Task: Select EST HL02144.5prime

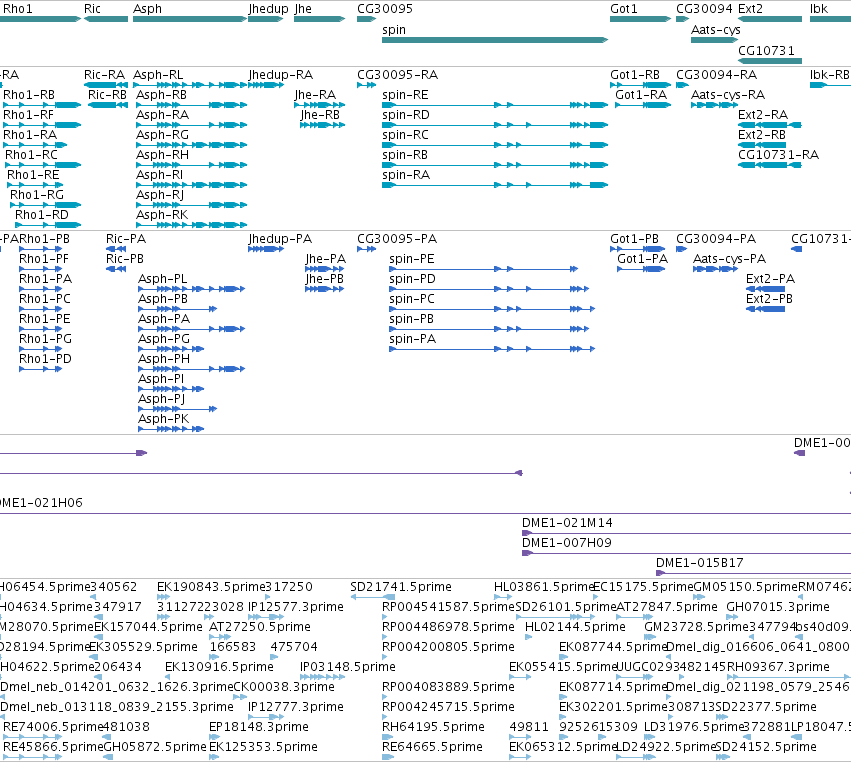Action: [575, 627]
